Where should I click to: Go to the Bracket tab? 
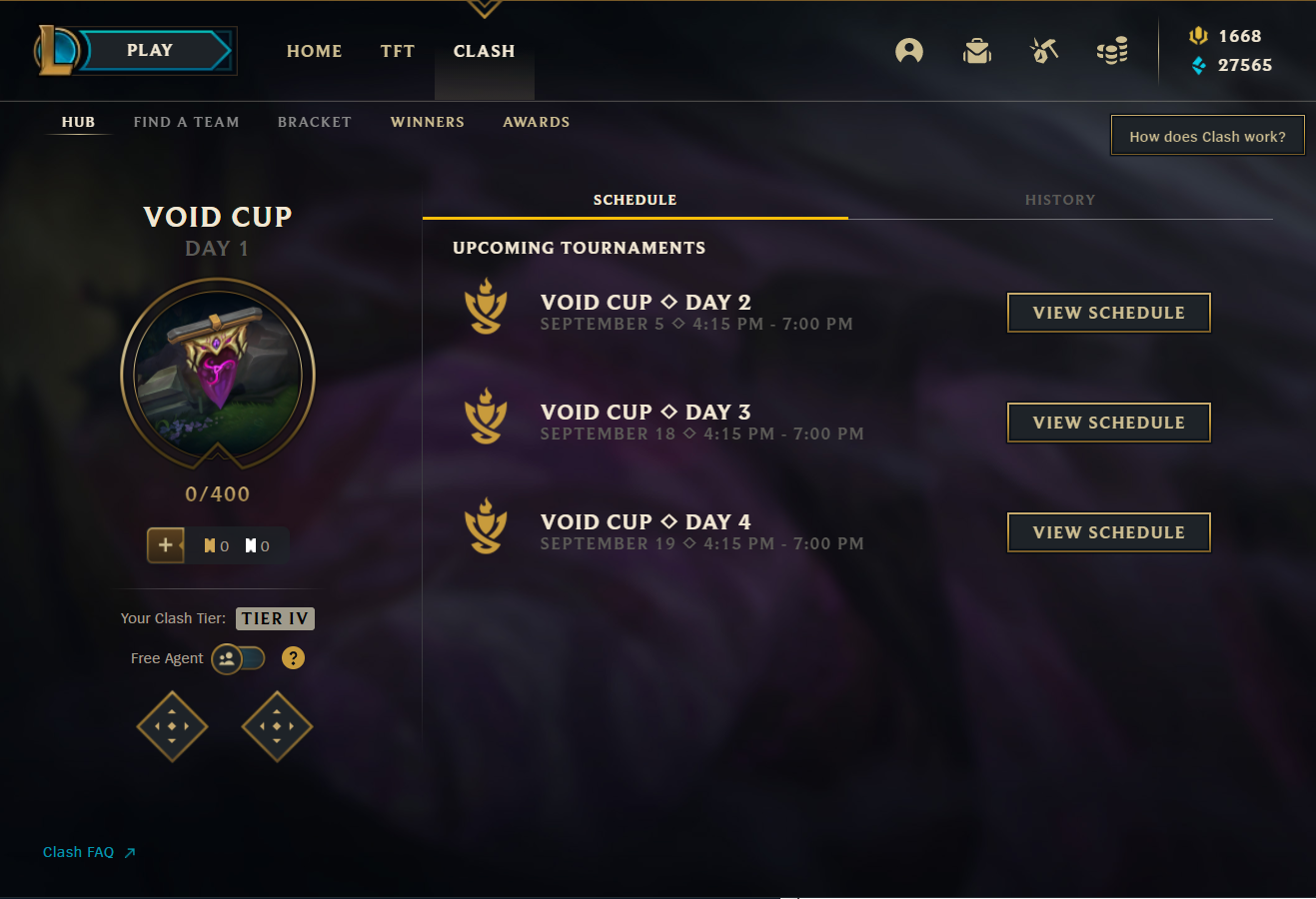[x=315, y=122]
